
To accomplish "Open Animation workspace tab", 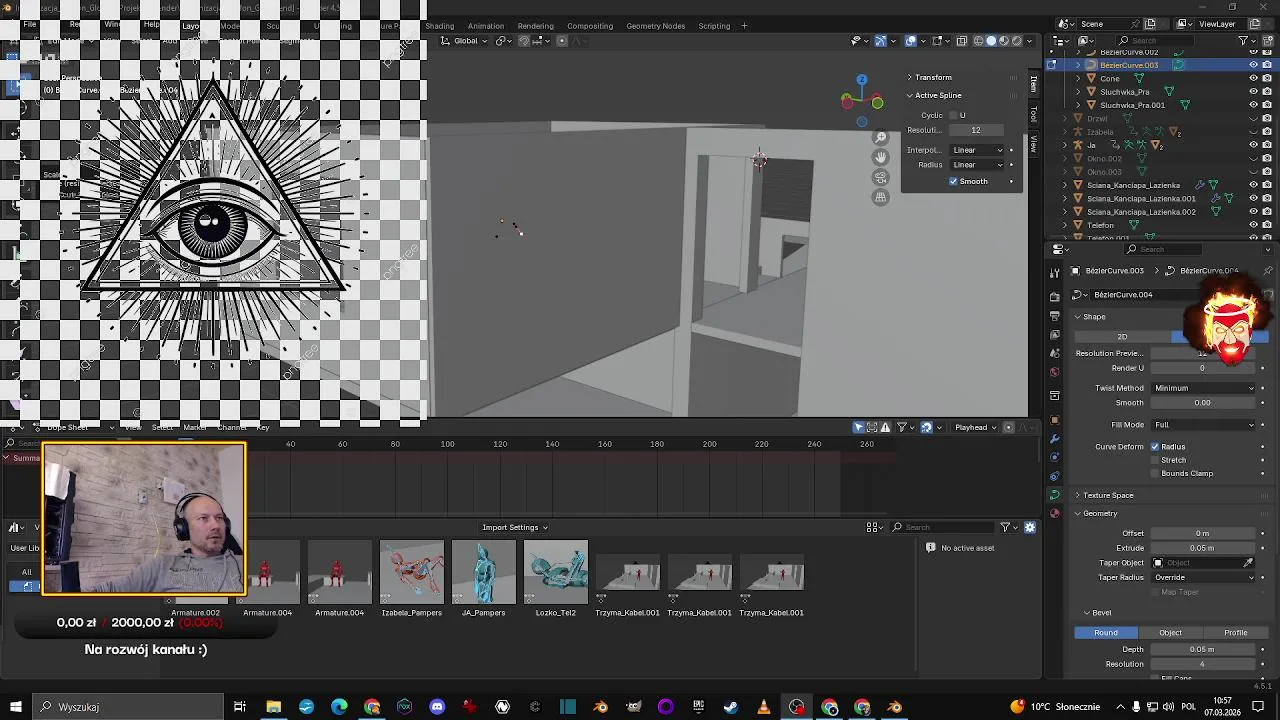I will (485, 26).
